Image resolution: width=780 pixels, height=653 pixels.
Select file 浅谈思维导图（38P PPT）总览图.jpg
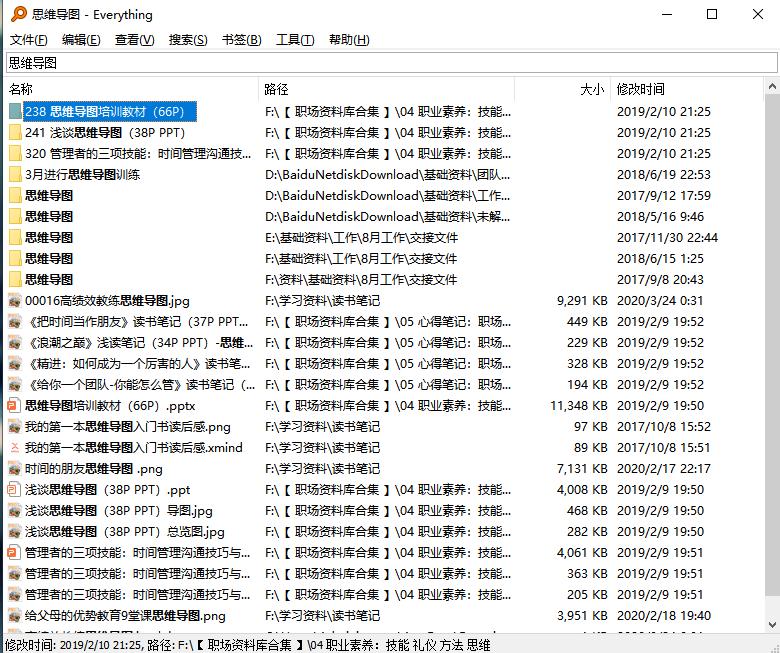point(125,532)
